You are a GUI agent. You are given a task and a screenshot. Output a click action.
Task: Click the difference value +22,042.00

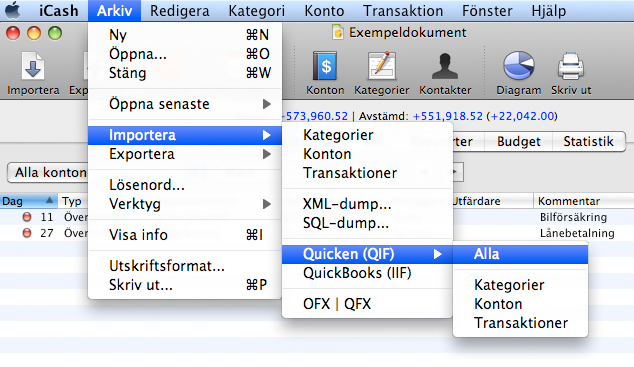(x=522, y=116)
